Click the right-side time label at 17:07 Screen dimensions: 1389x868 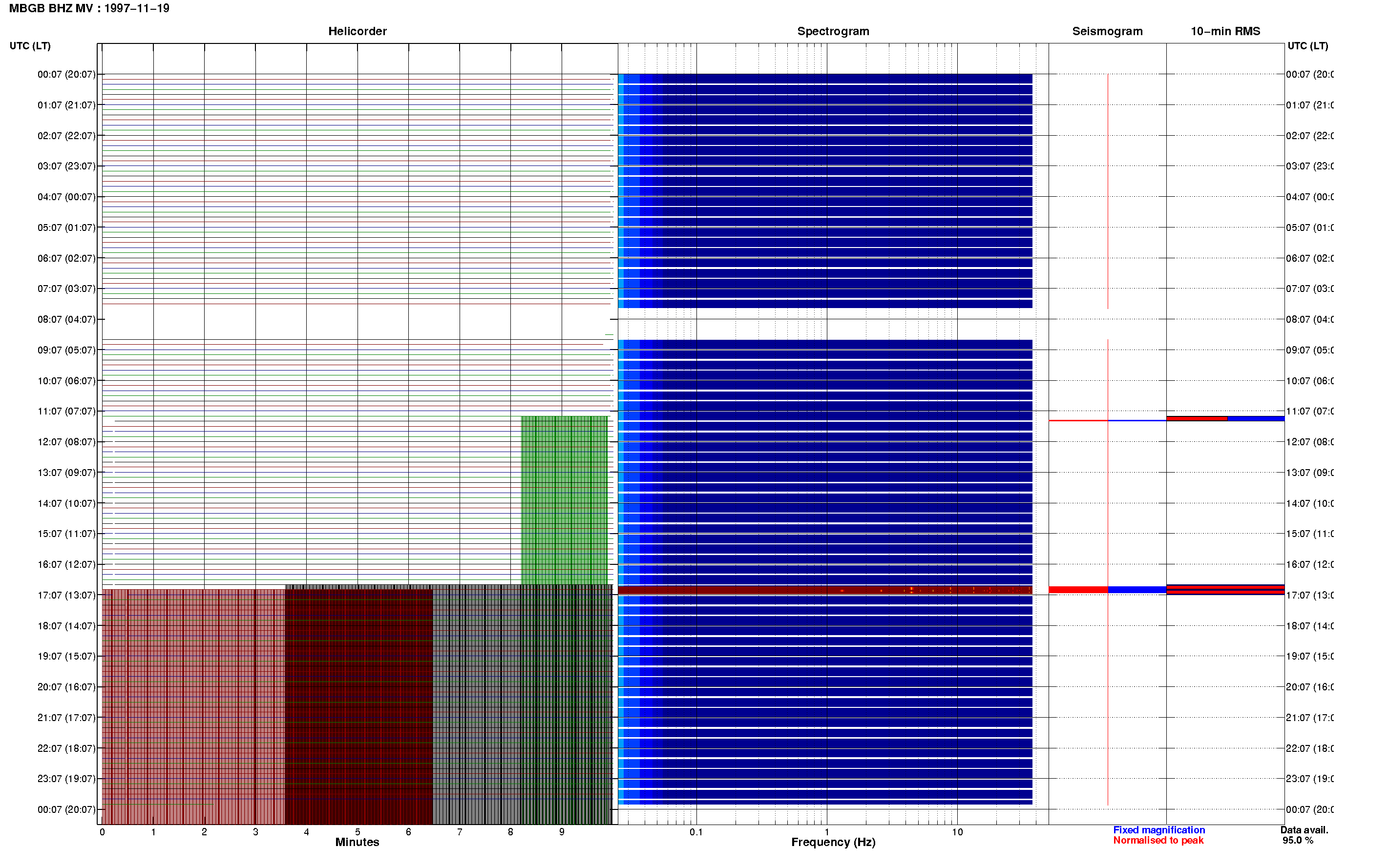pyautogui.click(x=1309, y=595)
